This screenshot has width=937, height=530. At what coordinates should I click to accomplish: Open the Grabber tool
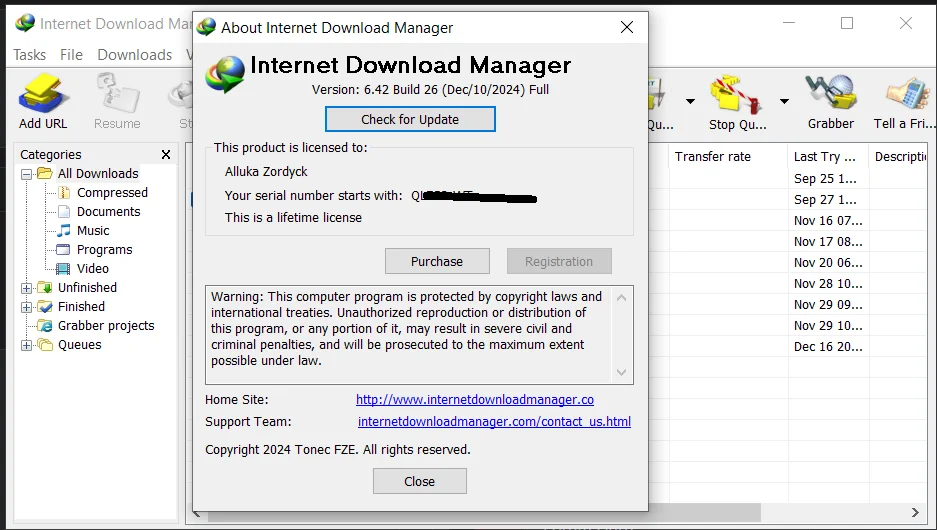tap(831, 93)
